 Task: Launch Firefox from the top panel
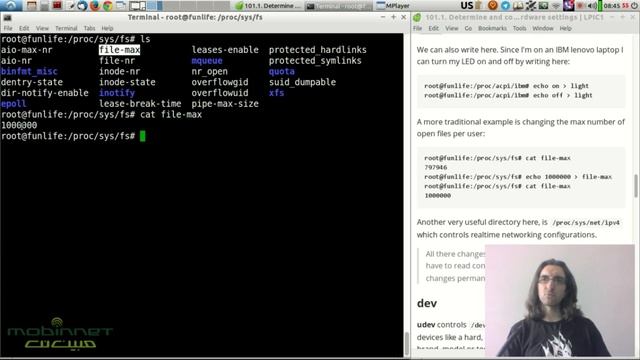[95, 6]
